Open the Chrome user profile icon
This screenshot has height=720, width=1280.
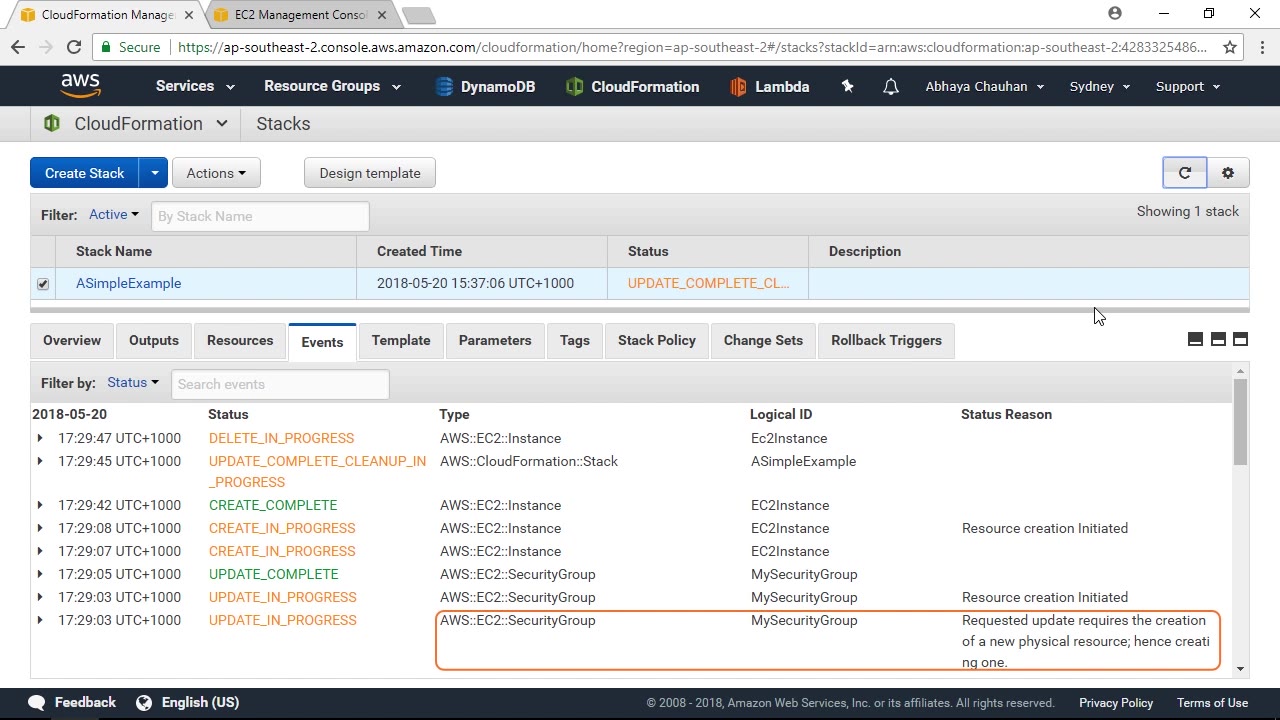coord(1115,14)
